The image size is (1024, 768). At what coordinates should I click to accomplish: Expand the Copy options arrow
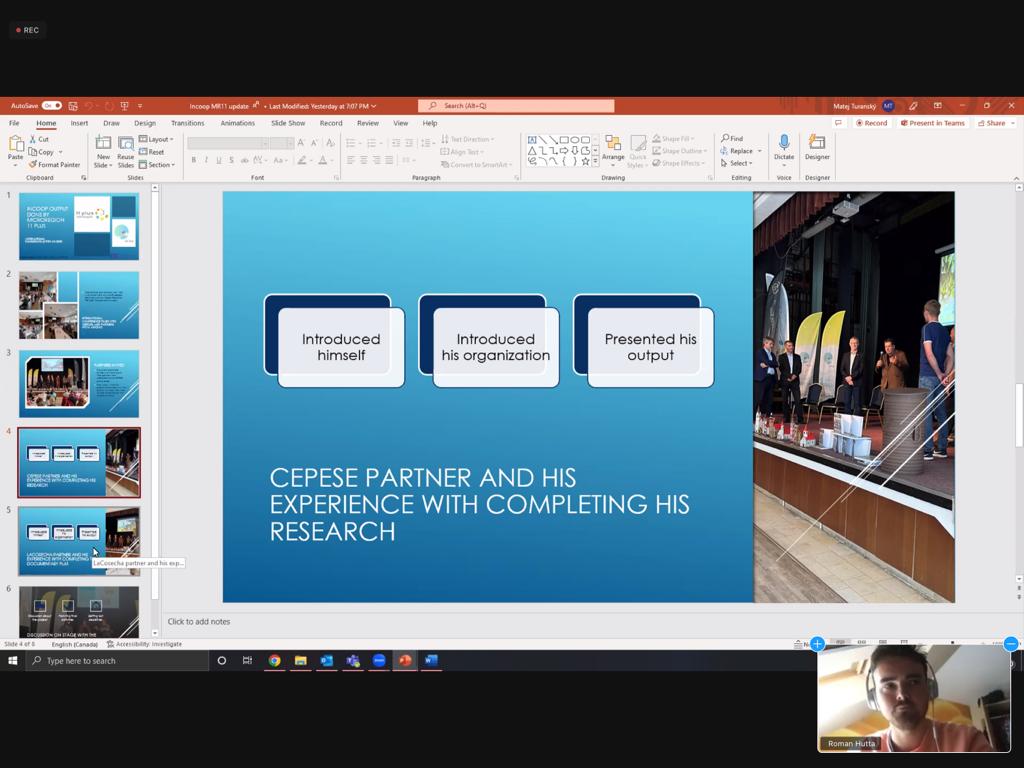pos(61,152)
